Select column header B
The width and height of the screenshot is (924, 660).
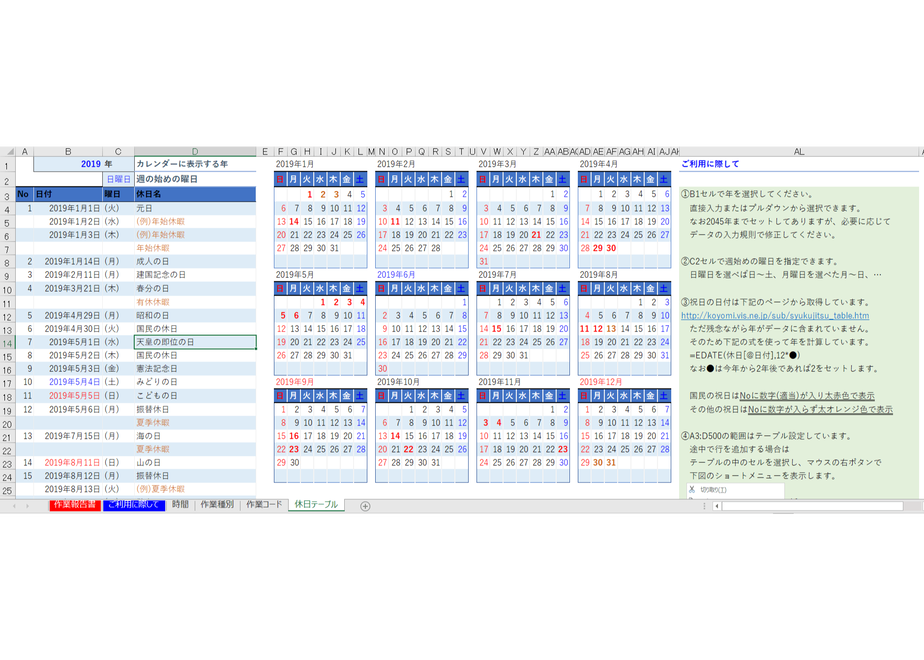pos(68,151)
